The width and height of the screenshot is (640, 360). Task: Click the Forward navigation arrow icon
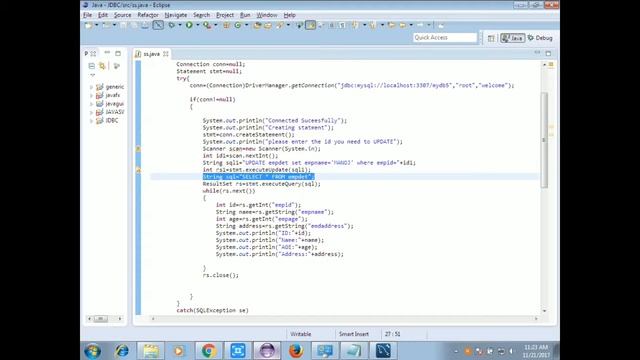[420, 25]
